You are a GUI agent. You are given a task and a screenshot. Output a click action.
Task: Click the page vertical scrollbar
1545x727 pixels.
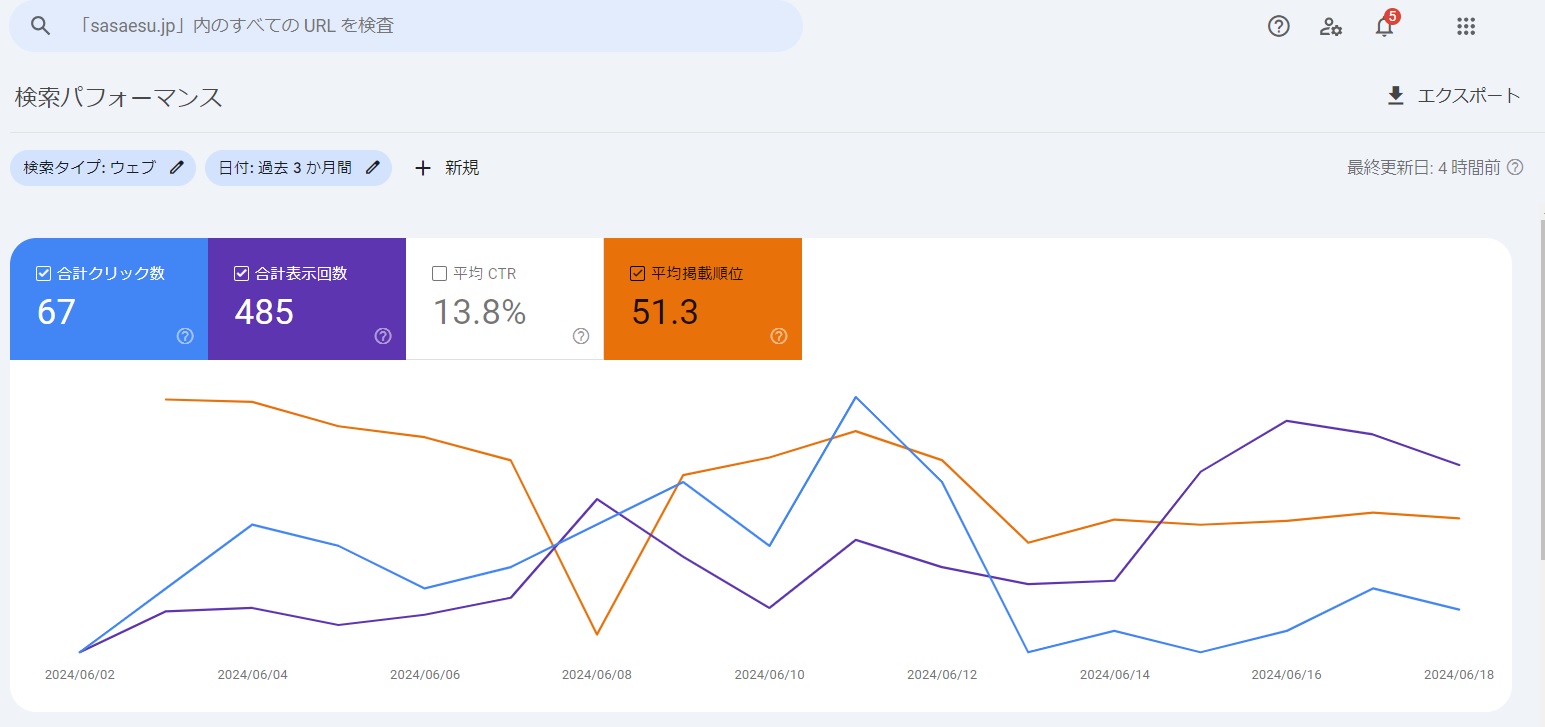point(1541,390)
